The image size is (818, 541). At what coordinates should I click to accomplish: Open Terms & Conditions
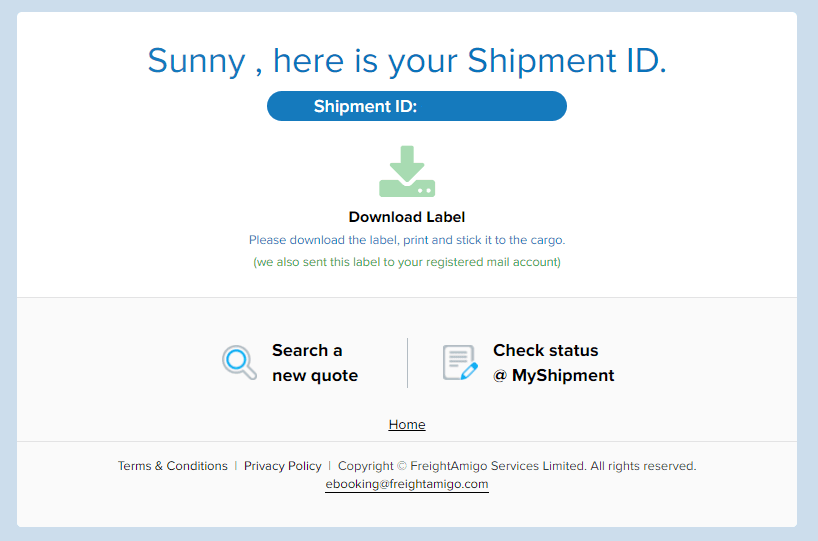pos(173,465)
